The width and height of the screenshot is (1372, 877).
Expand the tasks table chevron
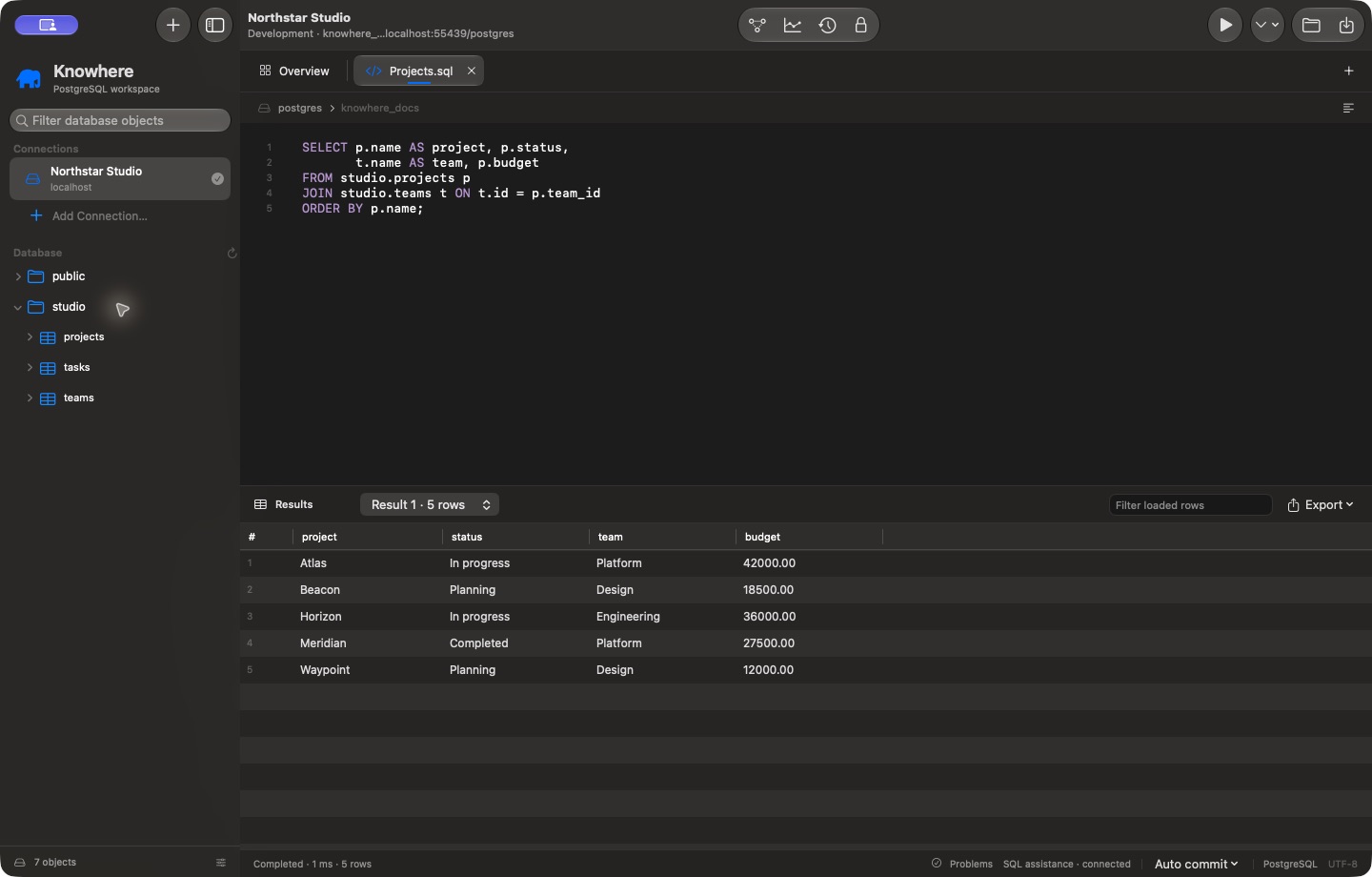pyautogui.click(x=30, y=368)
